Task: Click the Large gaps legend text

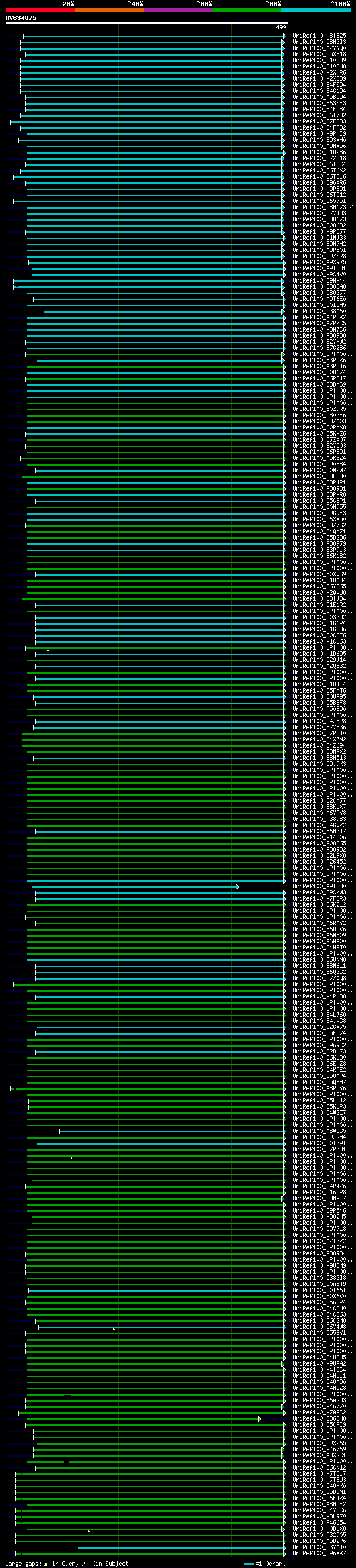Action: [68, 1564]
